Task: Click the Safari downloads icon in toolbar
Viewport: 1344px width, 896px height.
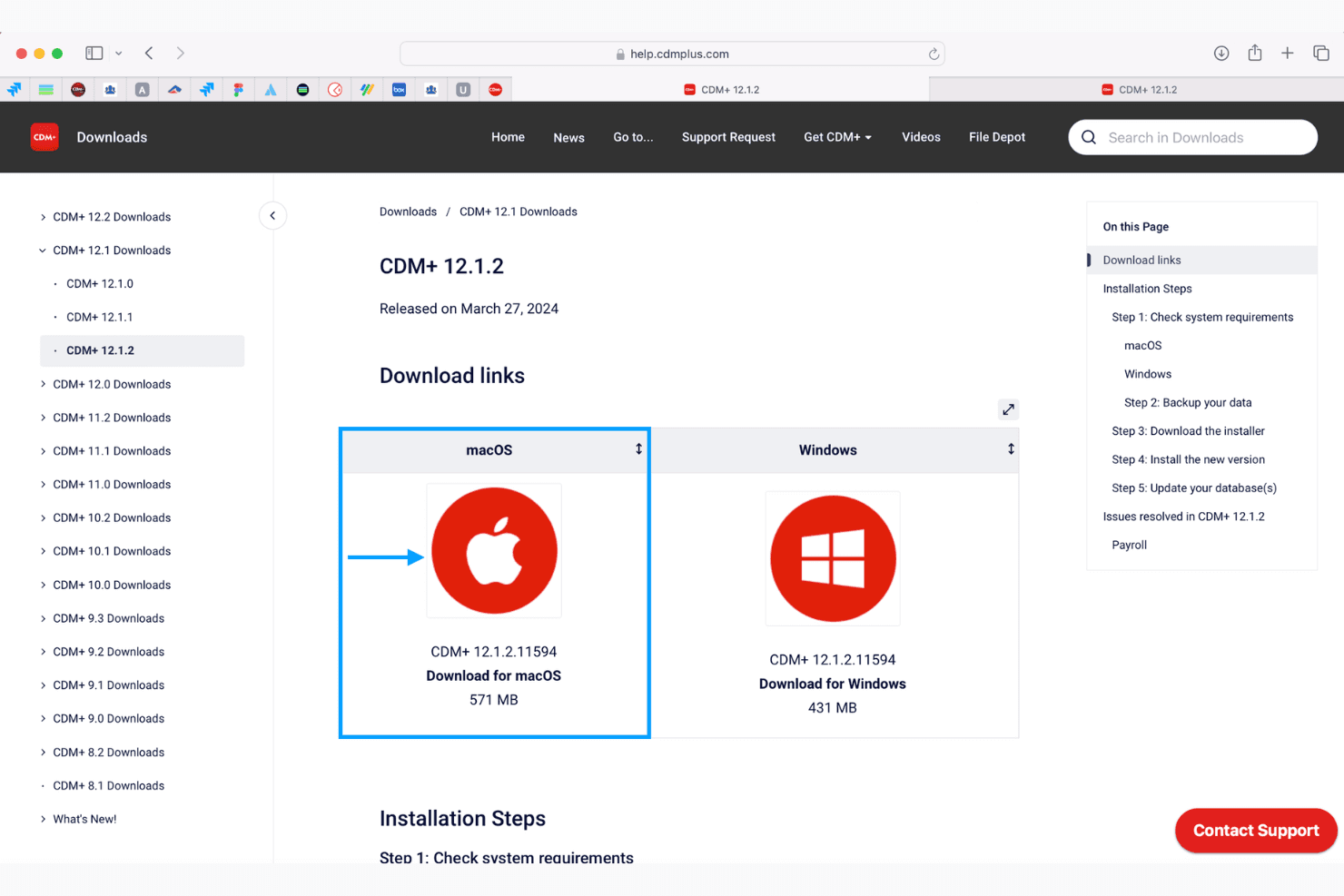Action: coord(1221,54)
